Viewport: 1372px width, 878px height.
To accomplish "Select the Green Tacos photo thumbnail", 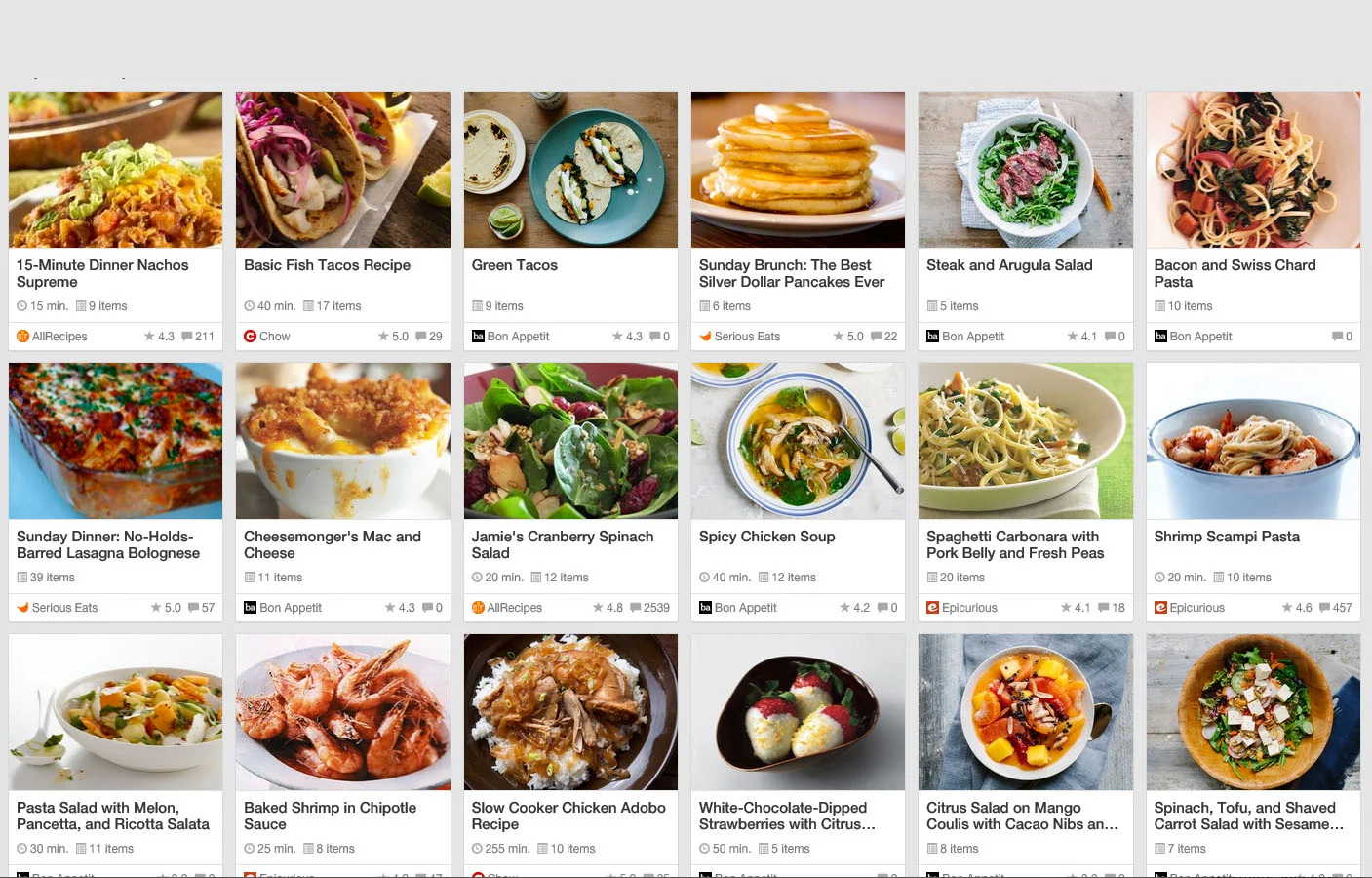I will [x=570, y=170].
